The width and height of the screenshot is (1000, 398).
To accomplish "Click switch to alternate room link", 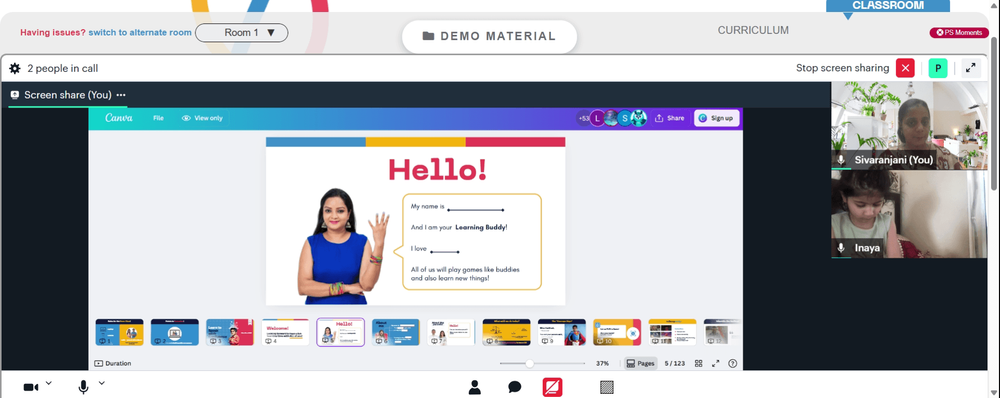I will pos(140,33).
